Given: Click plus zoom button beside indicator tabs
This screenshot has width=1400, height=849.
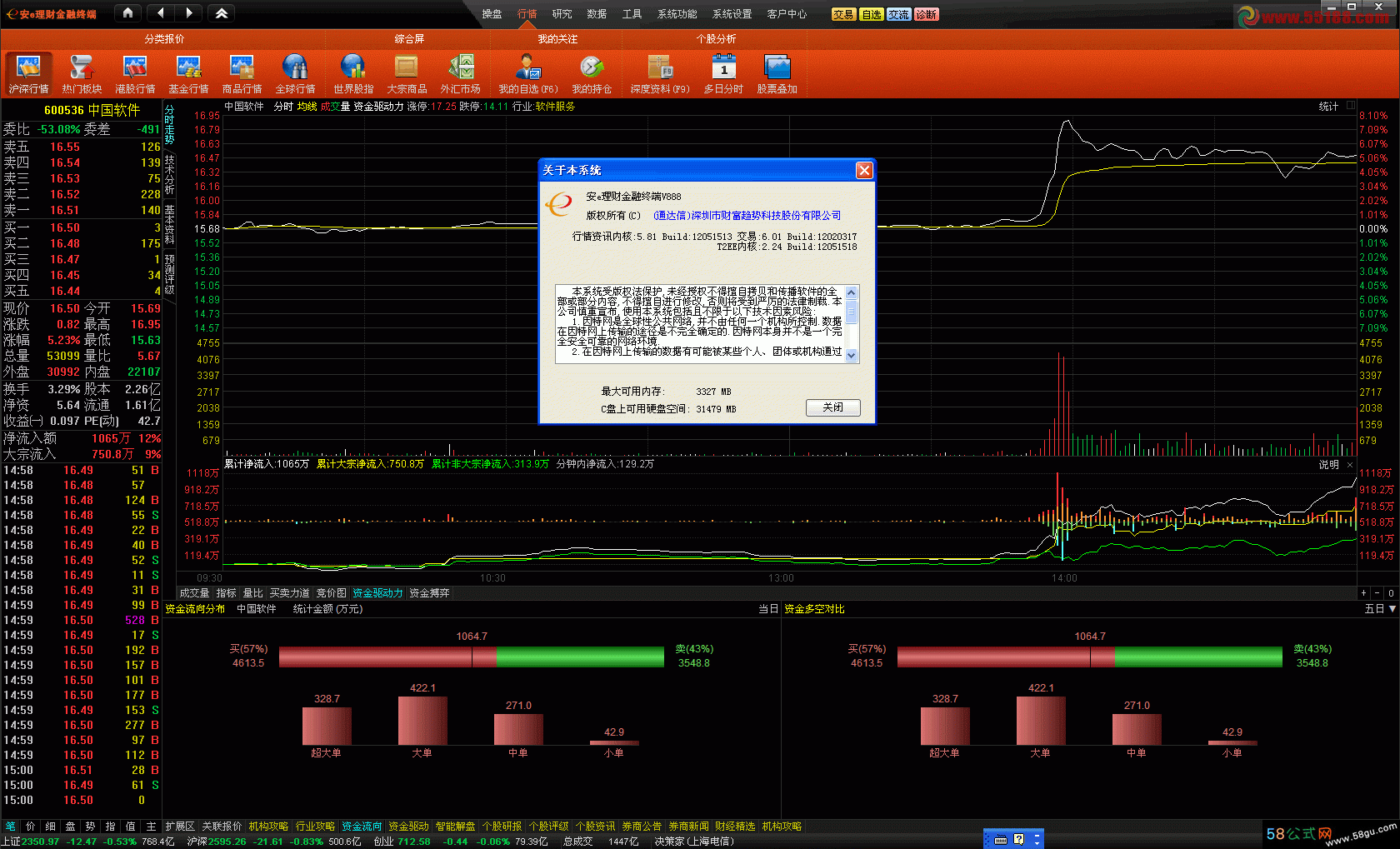Looking at the screenshot, I should pyautogui.click(x=1363, y=593).
